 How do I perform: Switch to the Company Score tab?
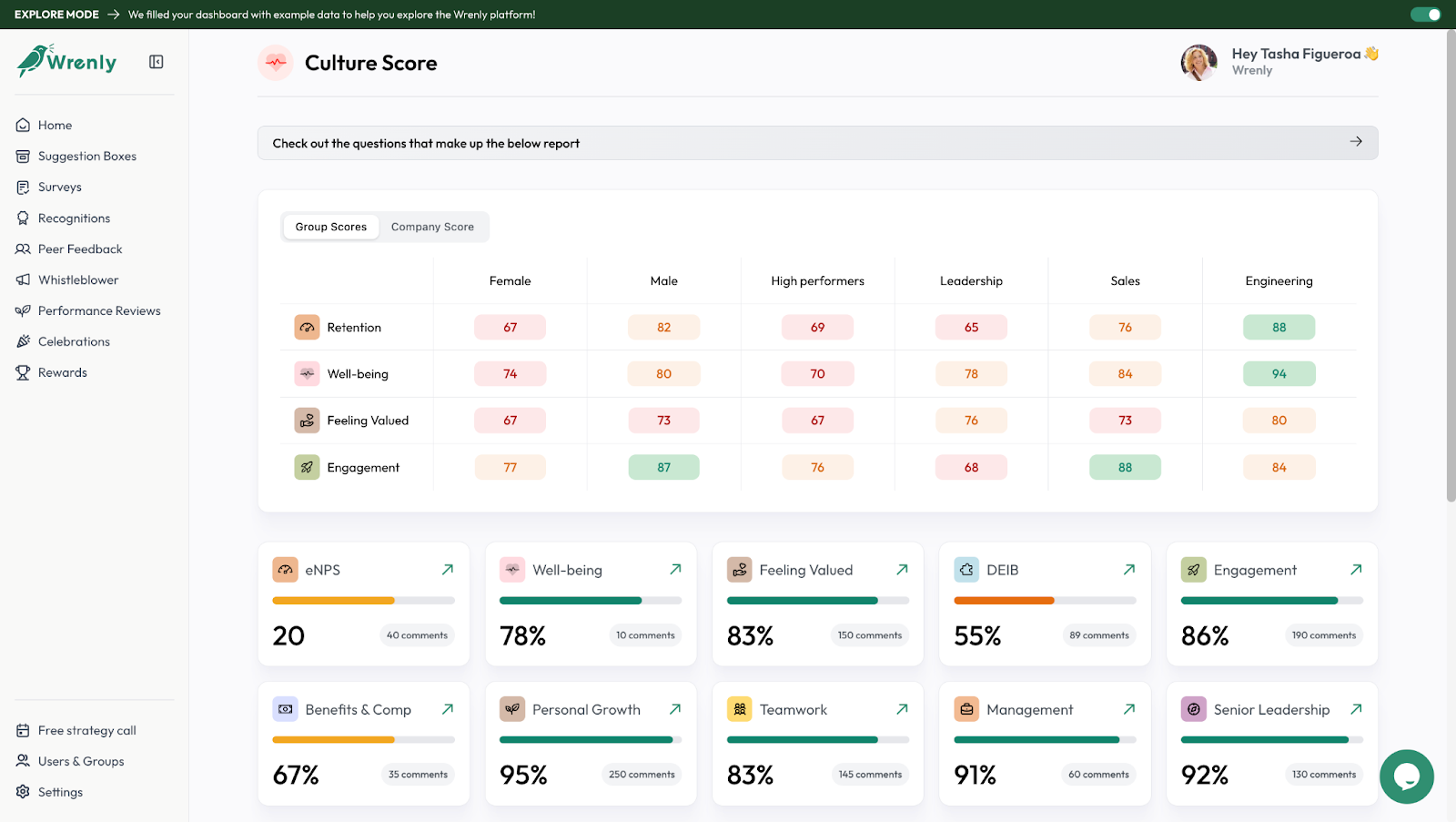coord(432,227)
